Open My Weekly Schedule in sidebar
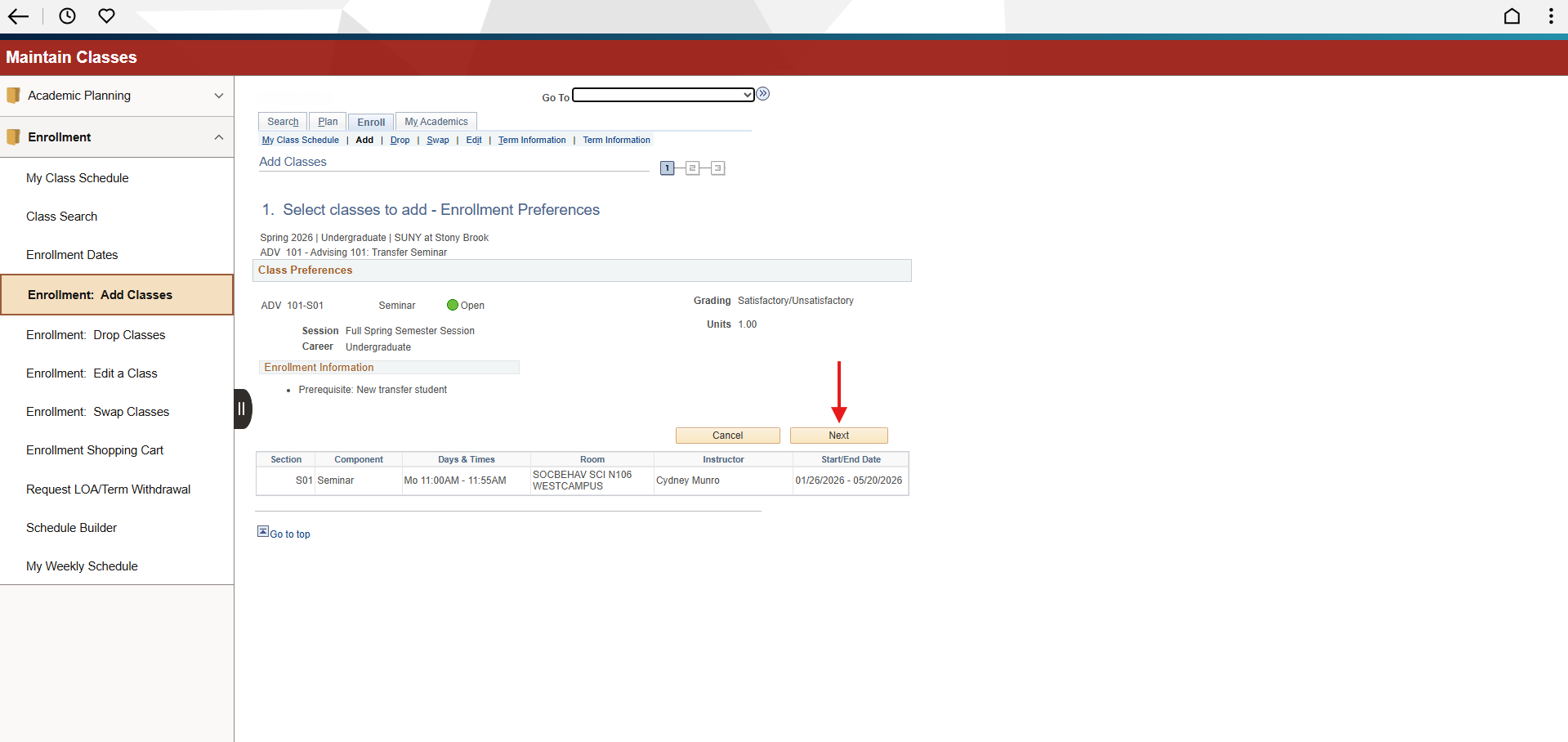This screenshot has width=1568, height=742. tap(117, 566)
